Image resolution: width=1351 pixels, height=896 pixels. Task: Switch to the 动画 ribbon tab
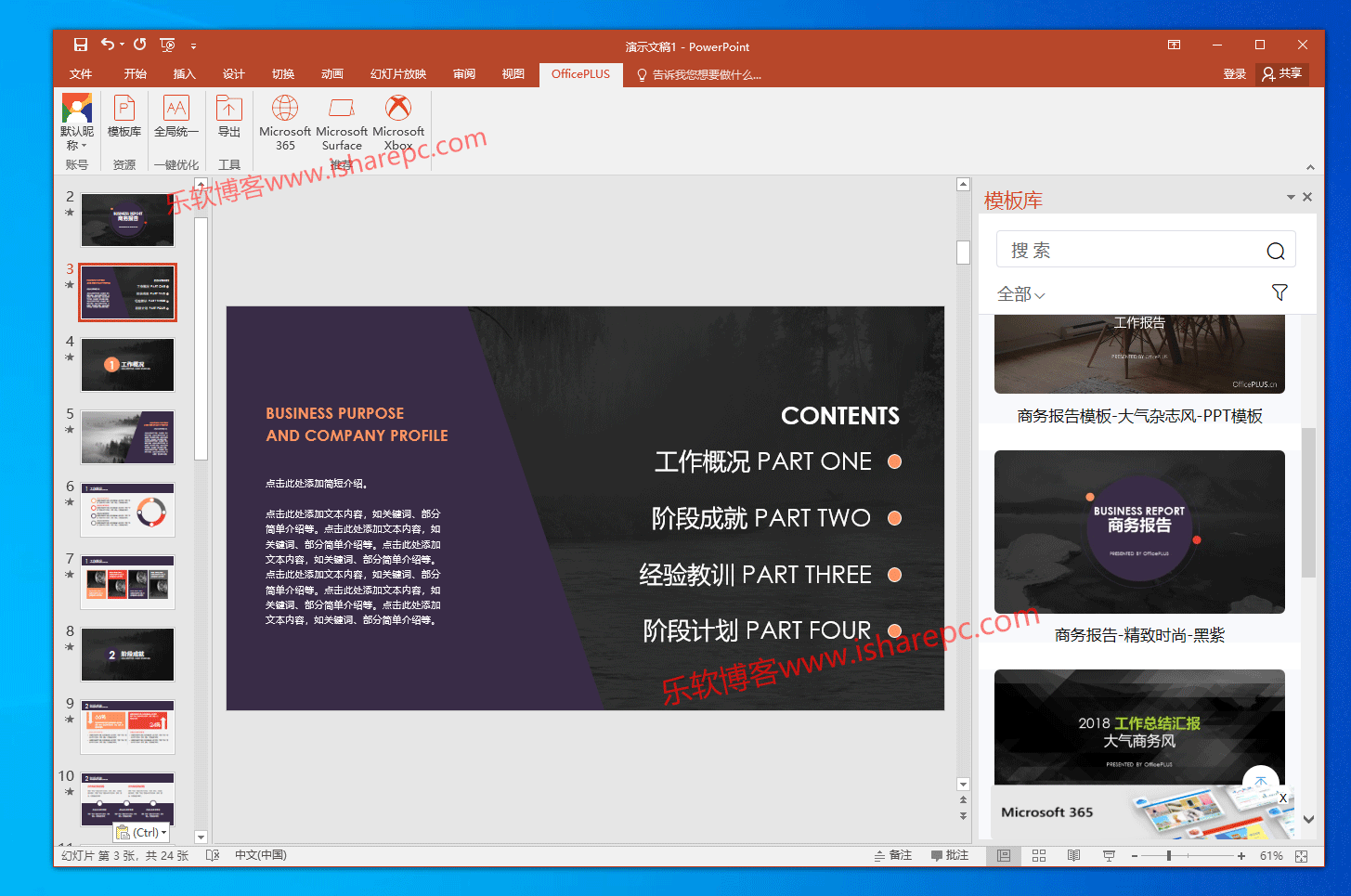pyautogui.click(x=332, y=74)
